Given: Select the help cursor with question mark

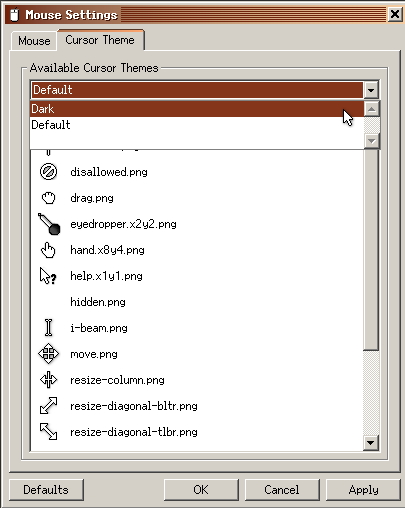Looking at the screenshot, I should coord(48,276).
